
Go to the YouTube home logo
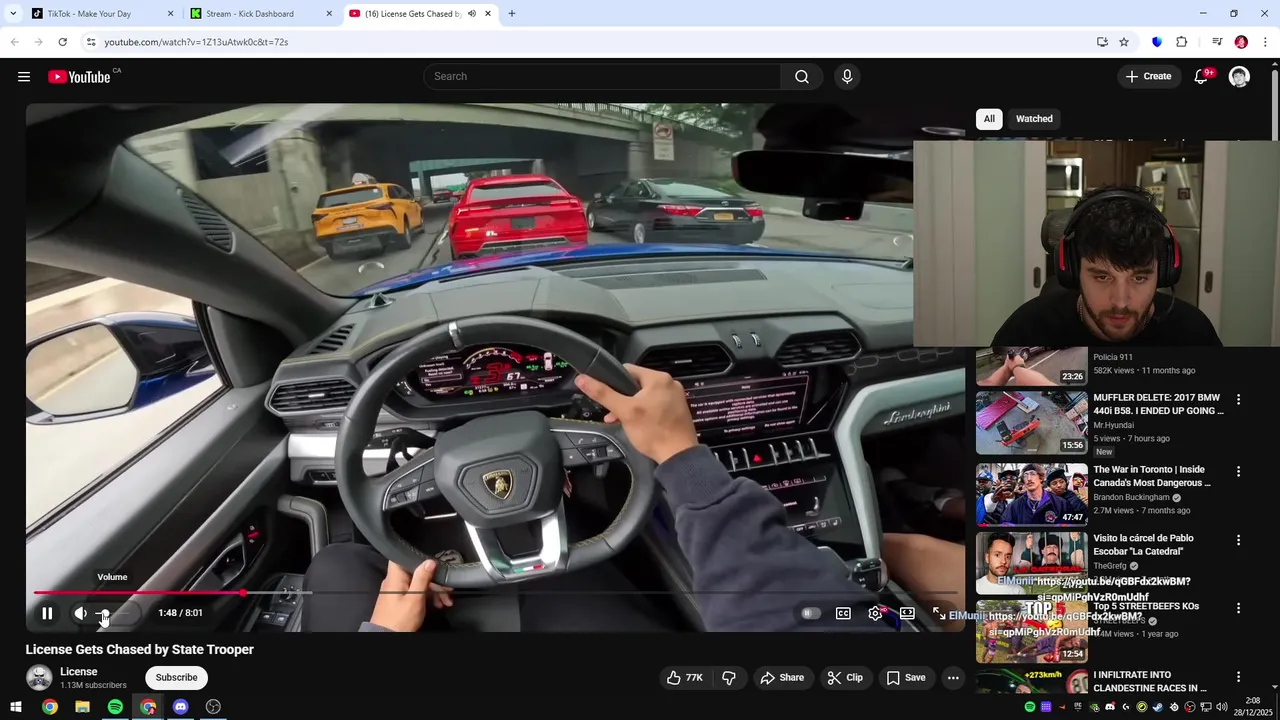click(x=79, y=77)
